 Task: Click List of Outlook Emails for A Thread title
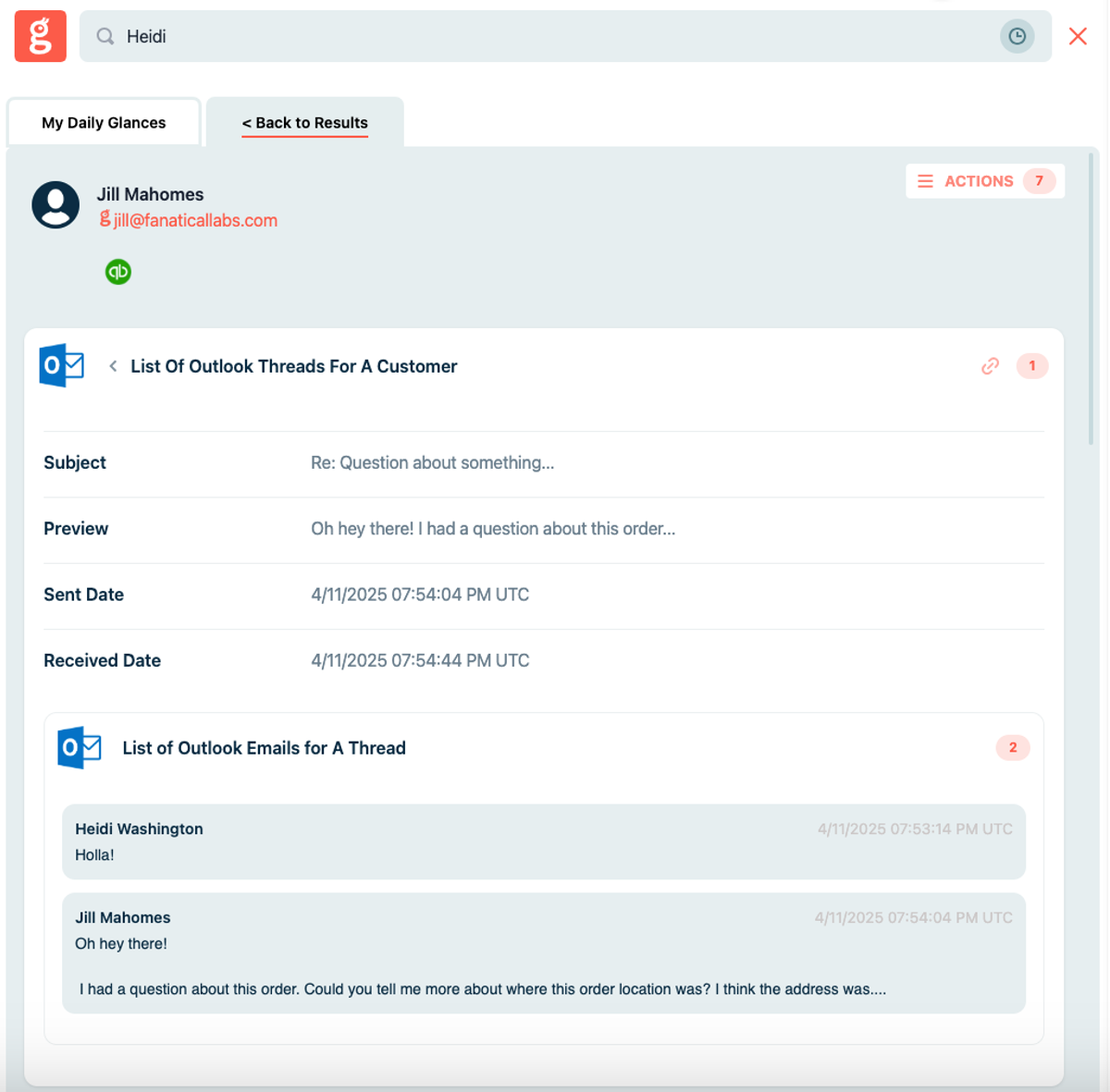[x=265, y=748]
